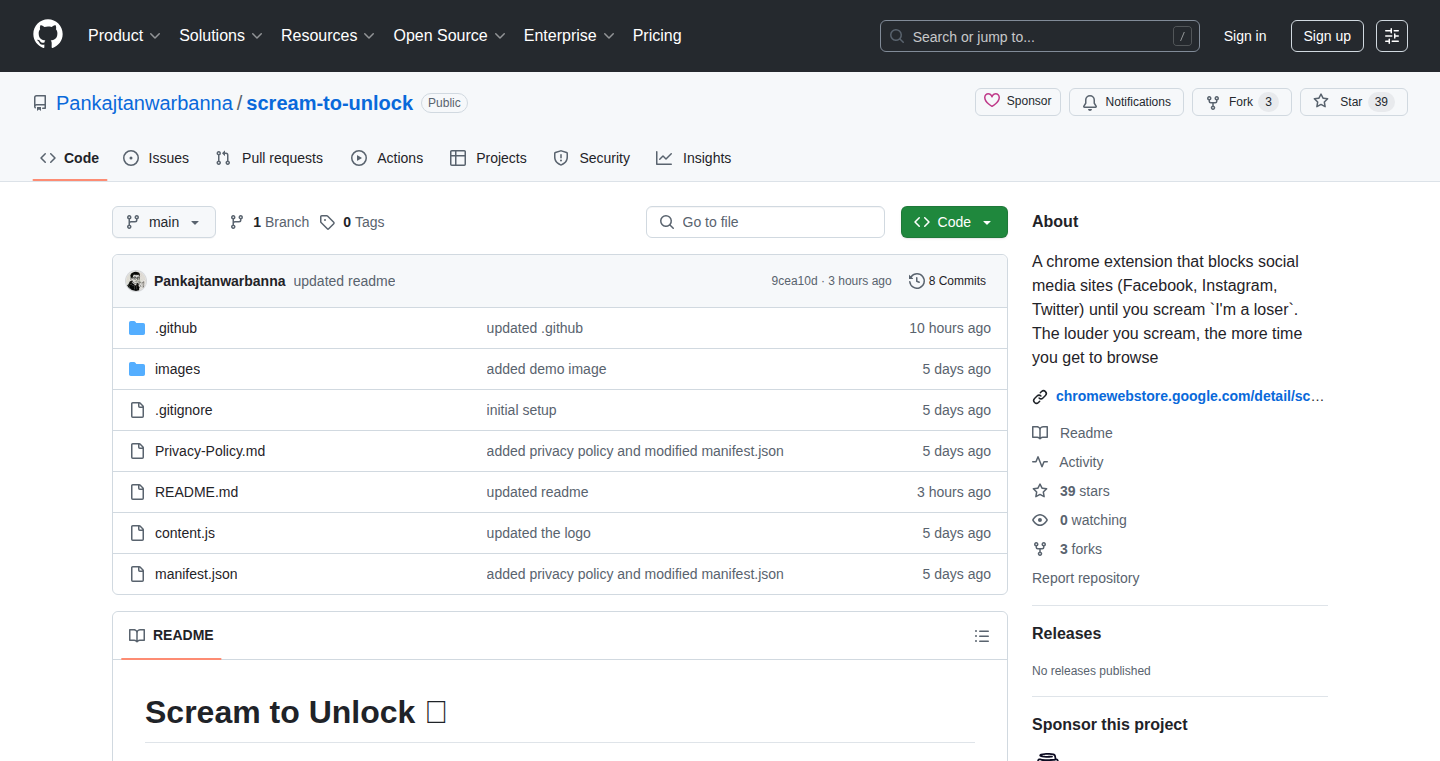This screenshot has width=1440, height=761.
Task: Open the accessibility settings icon in header
Action: (x=1392, y=36)
